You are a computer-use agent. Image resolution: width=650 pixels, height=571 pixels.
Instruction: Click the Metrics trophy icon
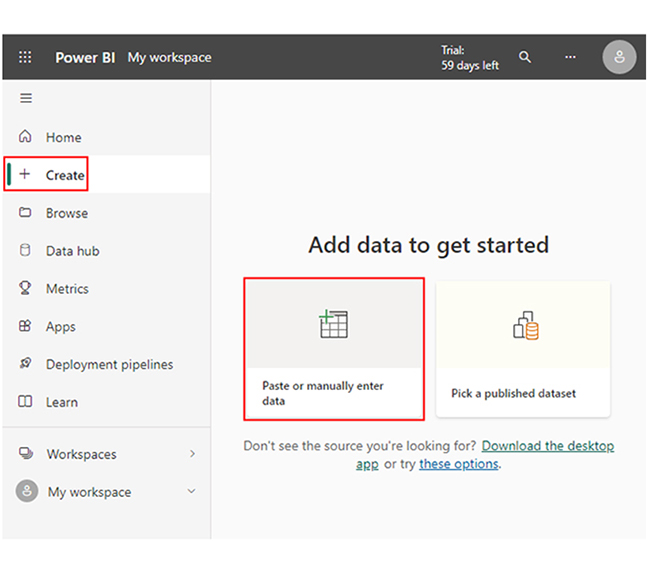point(25,288)
